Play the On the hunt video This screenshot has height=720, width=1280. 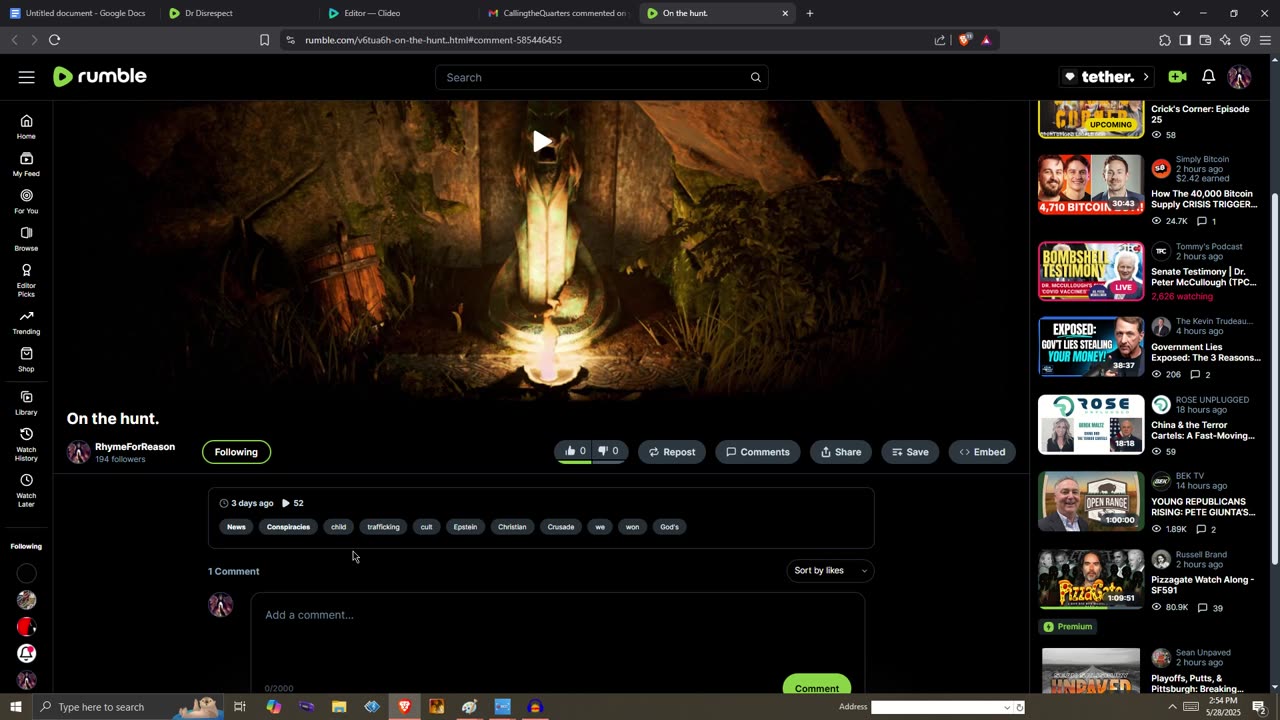pos(541,141)
